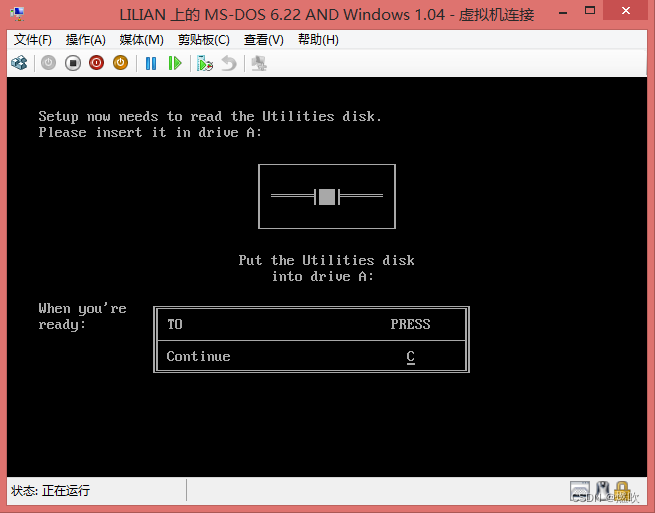Click the 状态: 正在运行 status text
The height and width of the screenshot is (513, 655).
51,490
